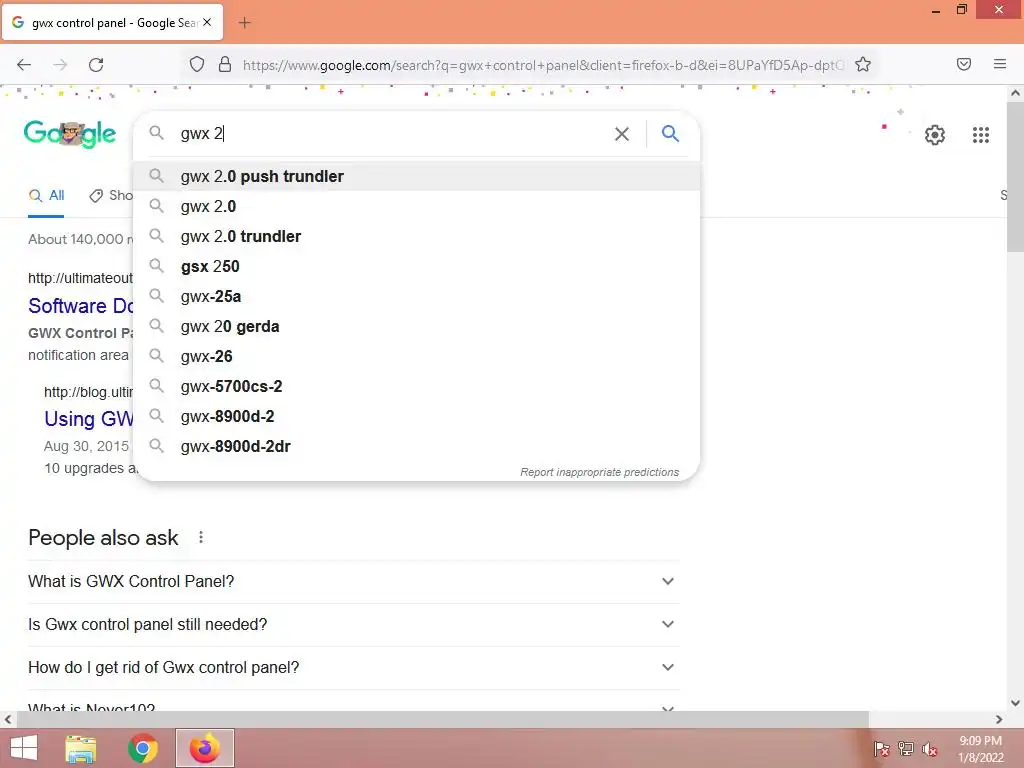This screenshot has height=768, width=1024.
Task: Click the scroll up arrow
Action: 1016,93
